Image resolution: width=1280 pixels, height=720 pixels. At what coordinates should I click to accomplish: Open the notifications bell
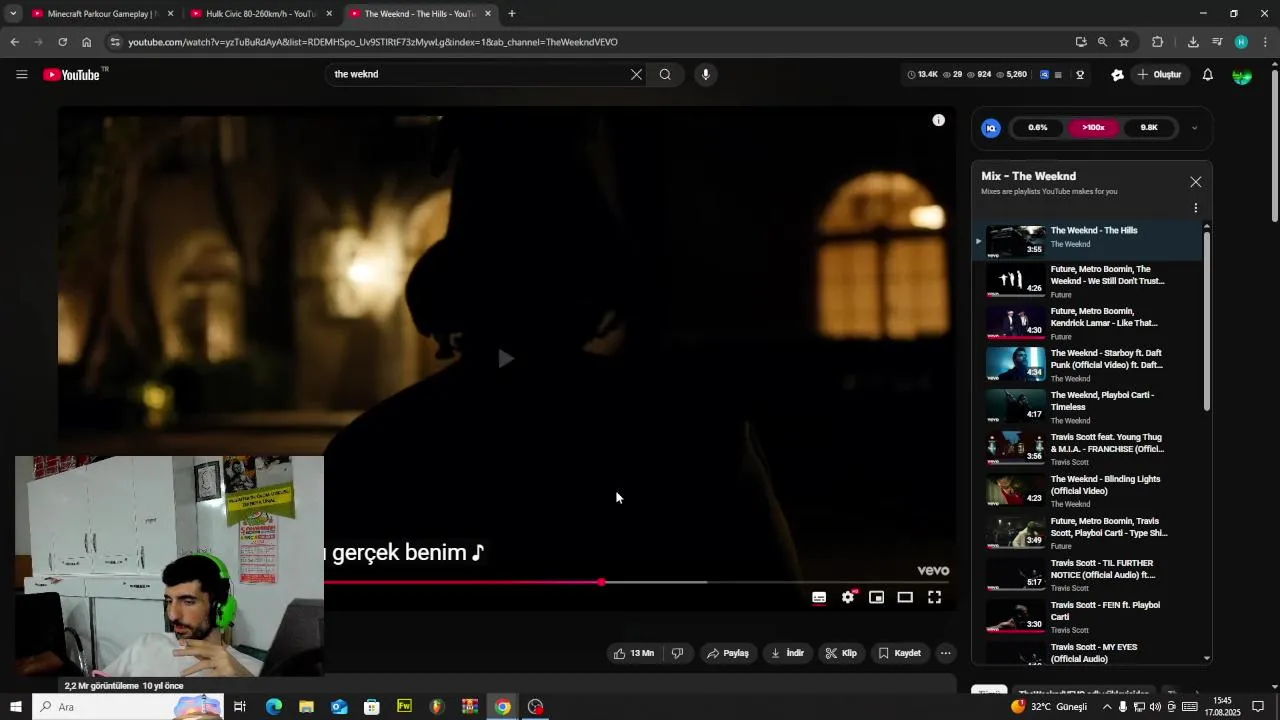pyautogui.click(x=1207, y=74)
